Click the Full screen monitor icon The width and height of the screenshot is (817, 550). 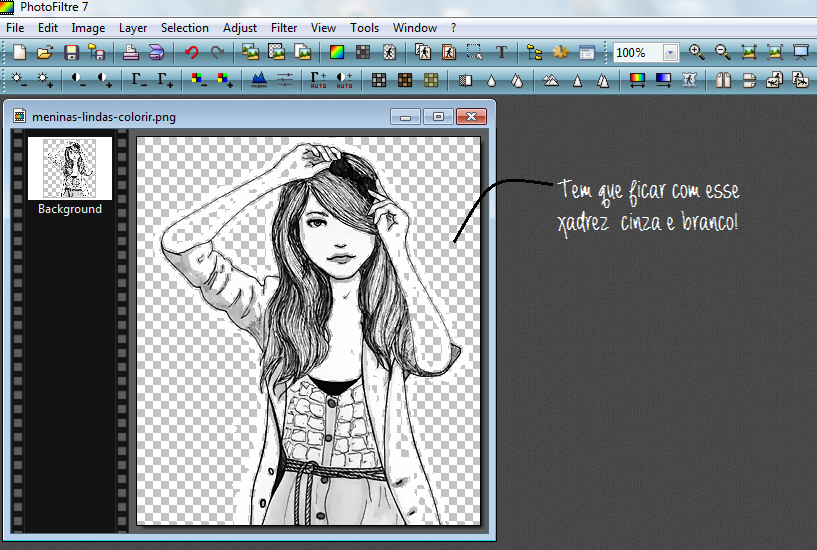(800, 52)
